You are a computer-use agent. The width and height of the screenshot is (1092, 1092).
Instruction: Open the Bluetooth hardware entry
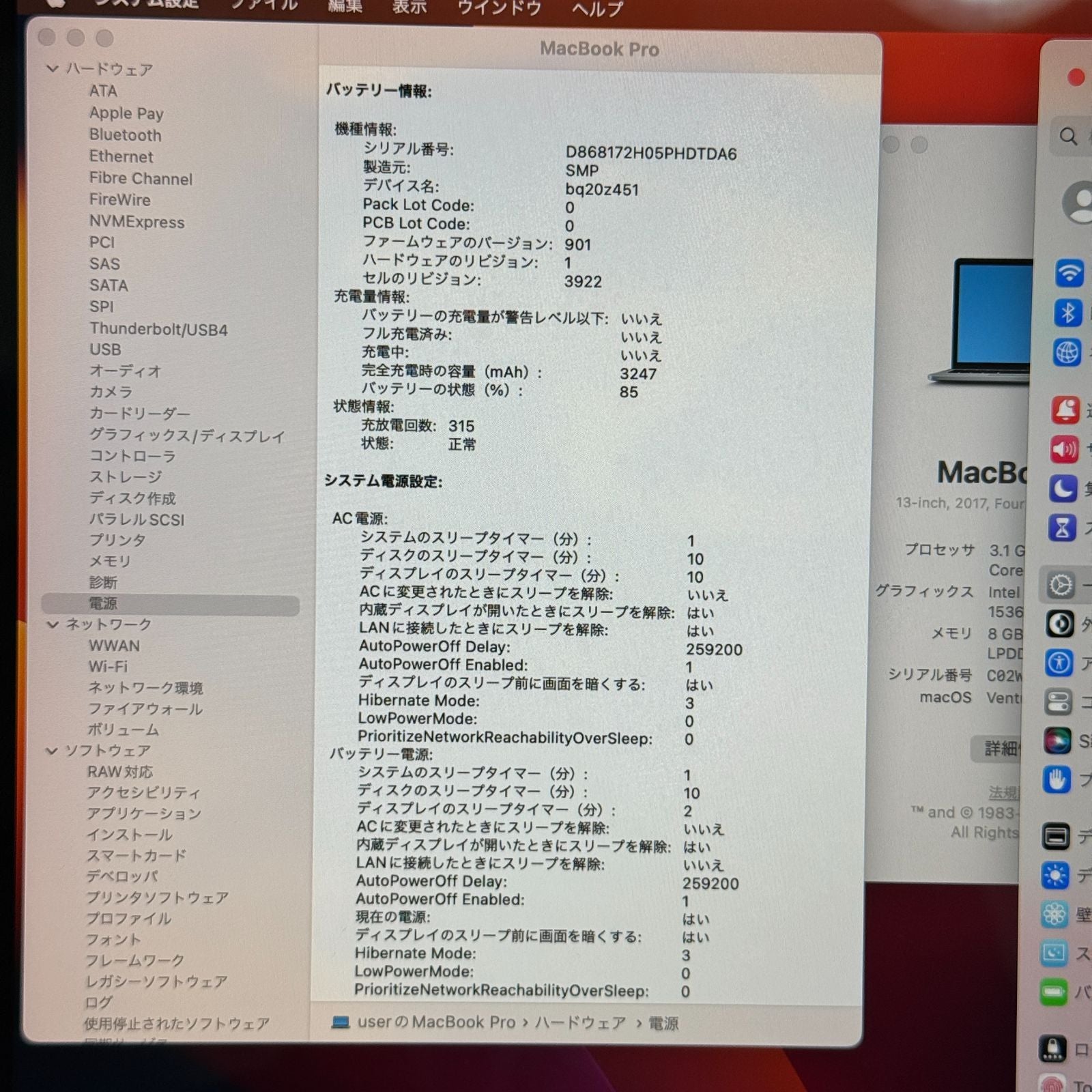(x=125, y=135)
